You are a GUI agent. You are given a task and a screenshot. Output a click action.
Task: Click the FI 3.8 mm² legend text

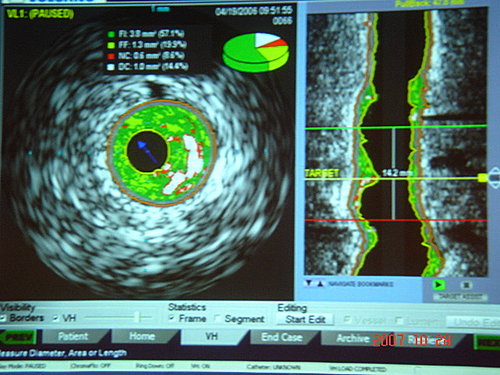(x=152, y=34)
